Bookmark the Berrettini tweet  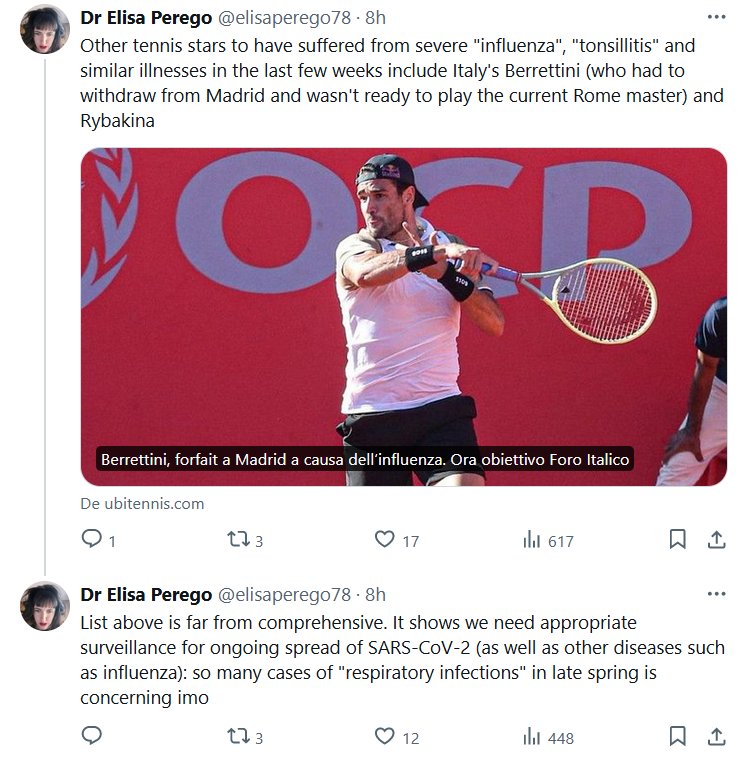(x=677, y=540)
